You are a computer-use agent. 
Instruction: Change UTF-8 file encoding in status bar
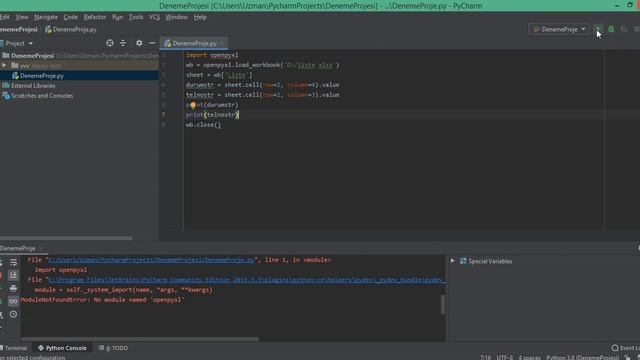[504, 357]
